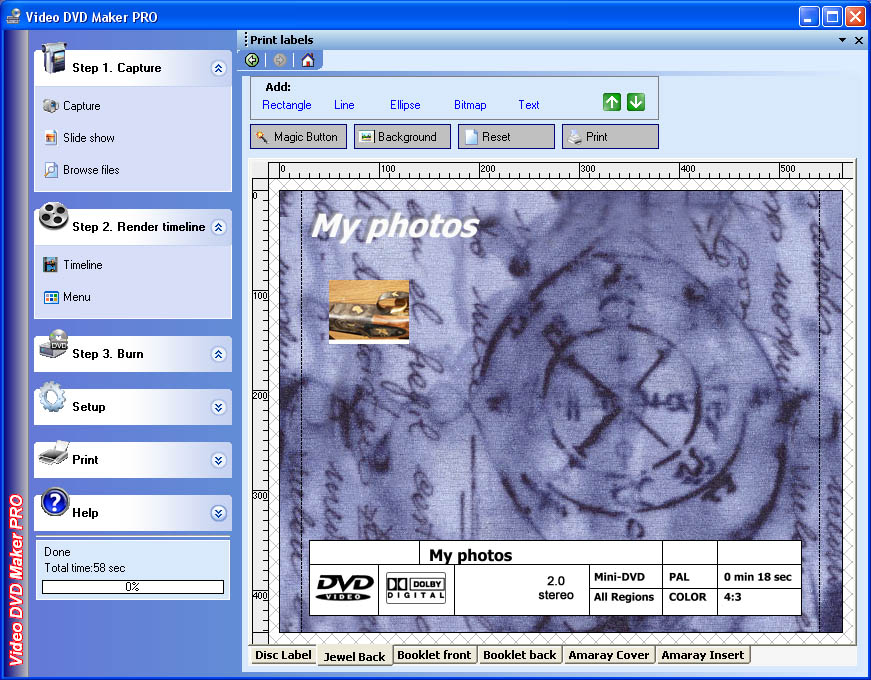
Task: Click the green back navigation icon
Action: pos(253,60)
